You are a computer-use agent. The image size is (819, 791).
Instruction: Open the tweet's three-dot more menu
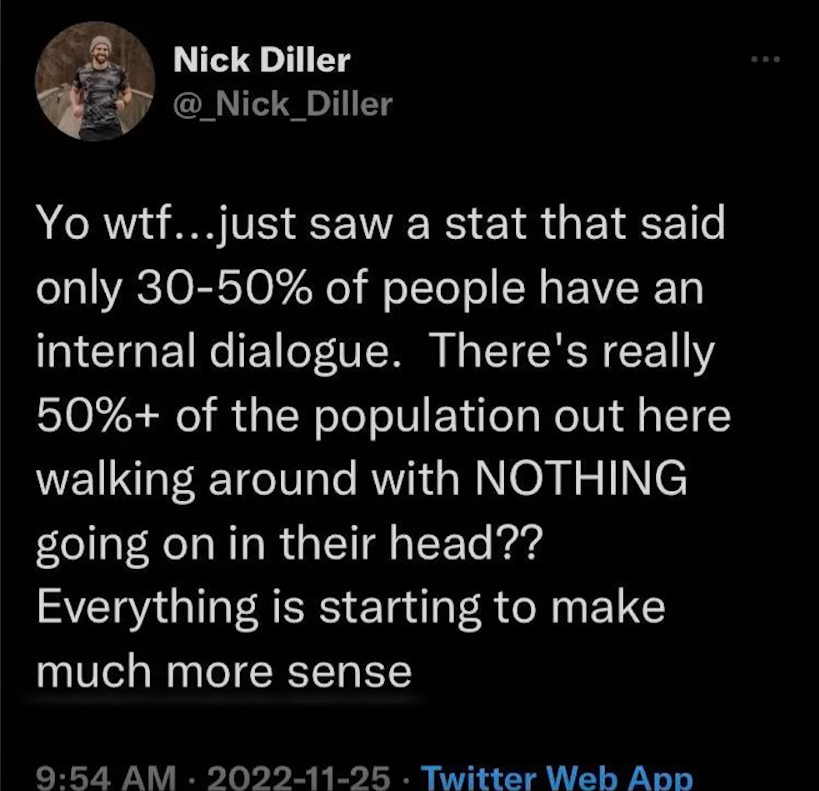(x=765, y=59)
